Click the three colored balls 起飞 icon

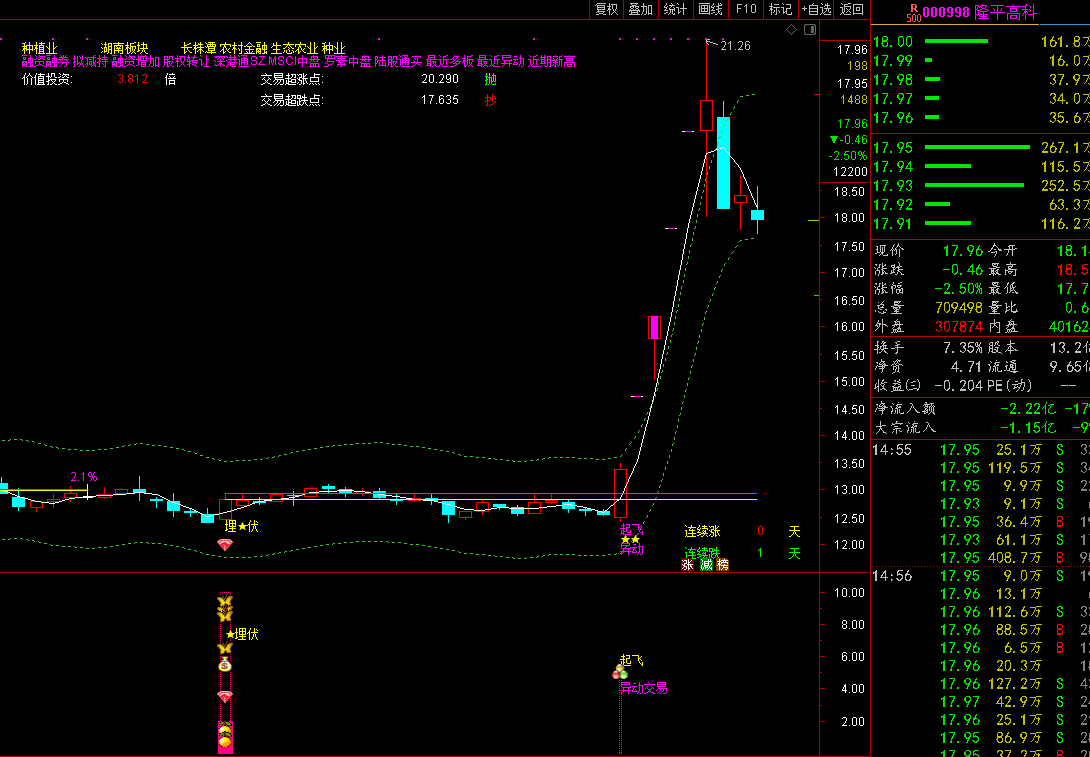tap(620, 671)
